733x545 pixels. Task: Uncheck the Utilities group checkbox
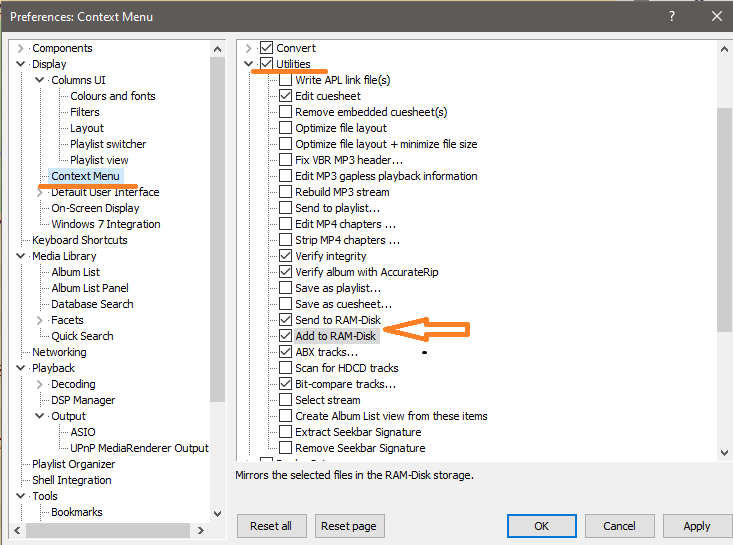click(x=266, y=64)
